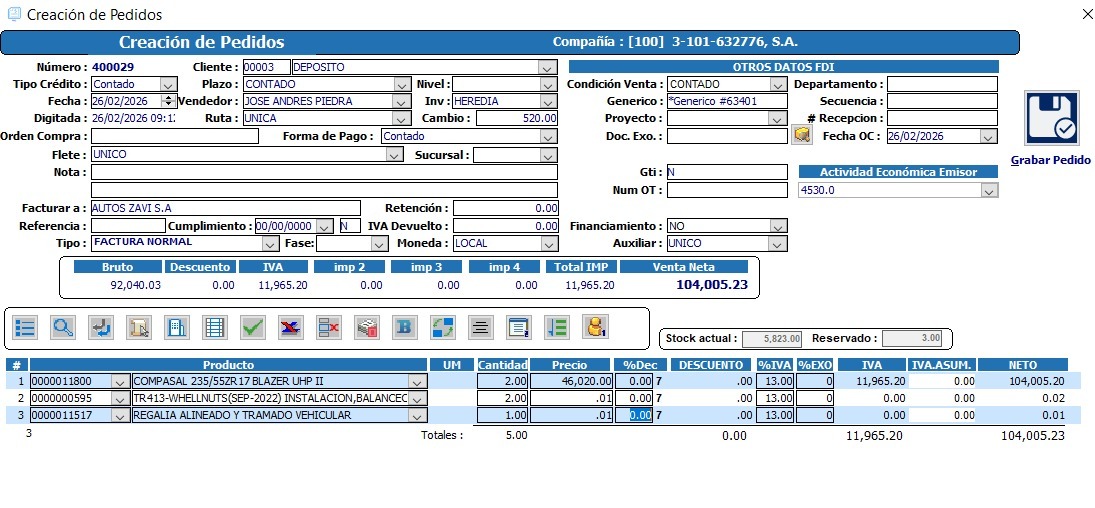Open the Vendedor dropdown
This screenshot has height=508, width=1095.
coord(402,101)
